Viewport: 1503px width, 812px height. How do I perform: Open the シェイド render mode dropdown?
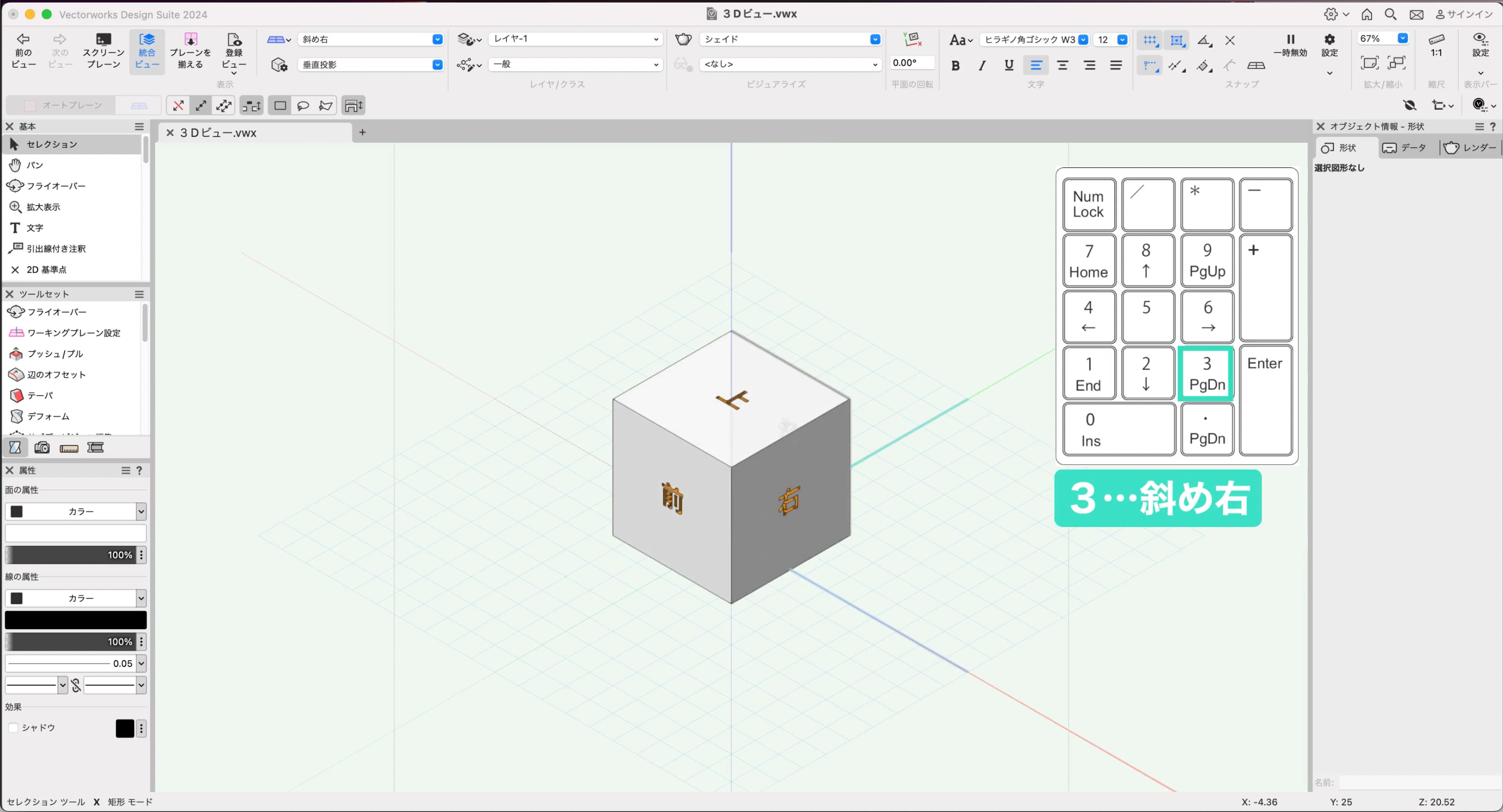pyautogui.click(x=791, y=39)
